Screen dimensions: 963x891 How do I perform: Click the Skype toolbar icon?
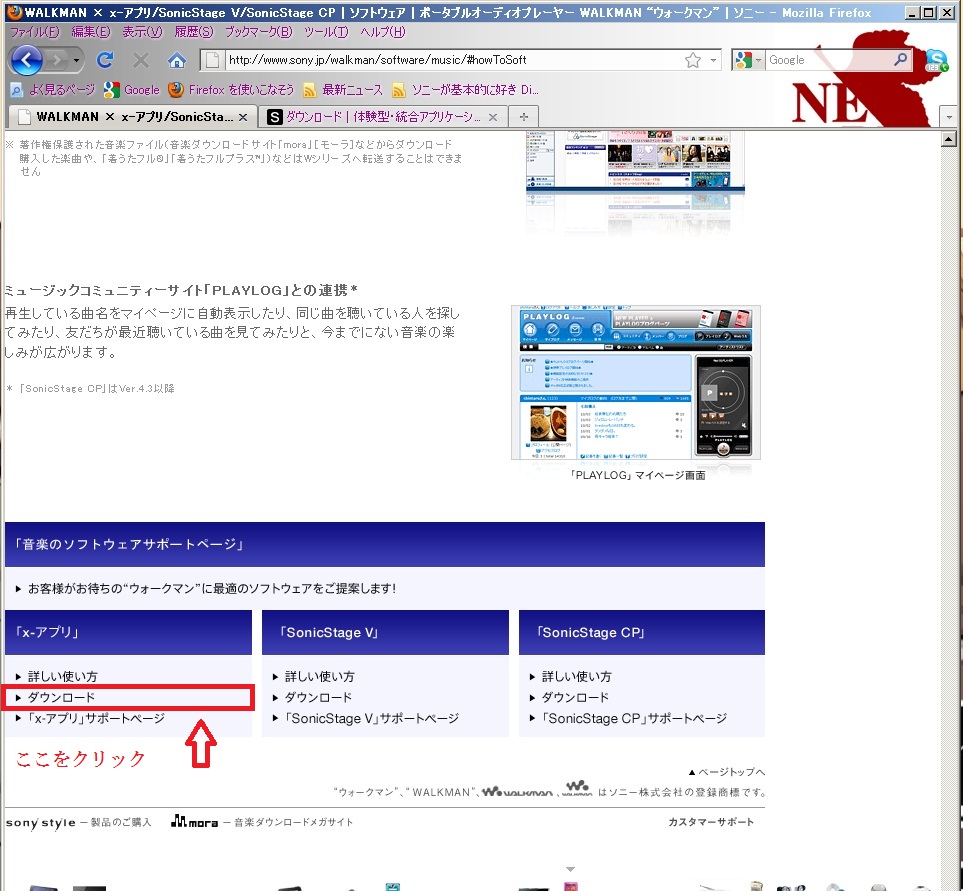[x=936, y=60]
